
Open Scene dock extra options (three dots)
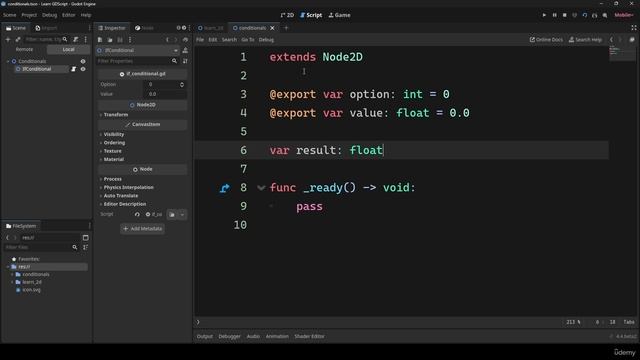pyautogui.click(x=86, y=40)
